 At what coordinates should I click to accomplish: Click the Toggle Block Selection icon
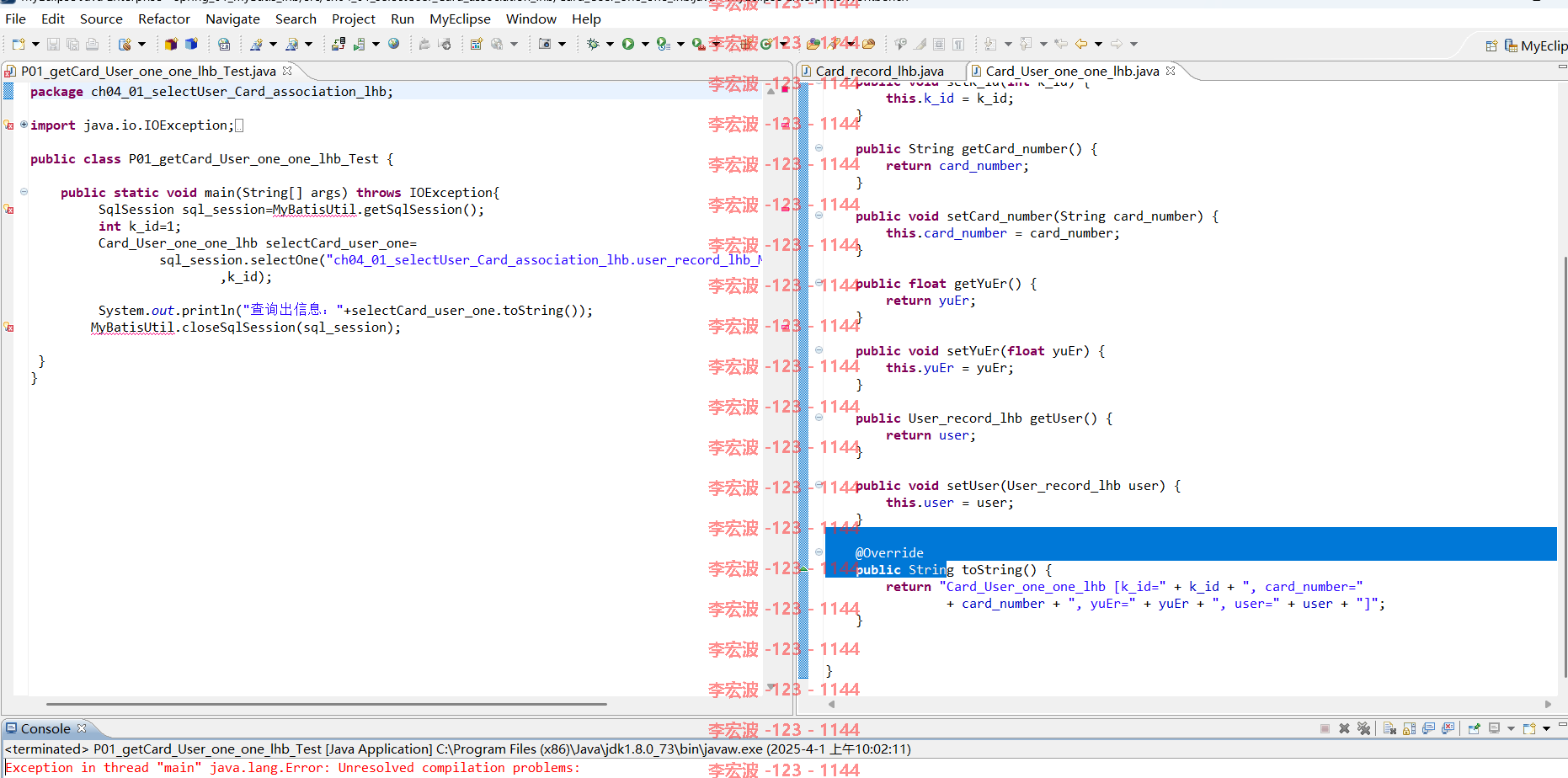pos(939,44)
